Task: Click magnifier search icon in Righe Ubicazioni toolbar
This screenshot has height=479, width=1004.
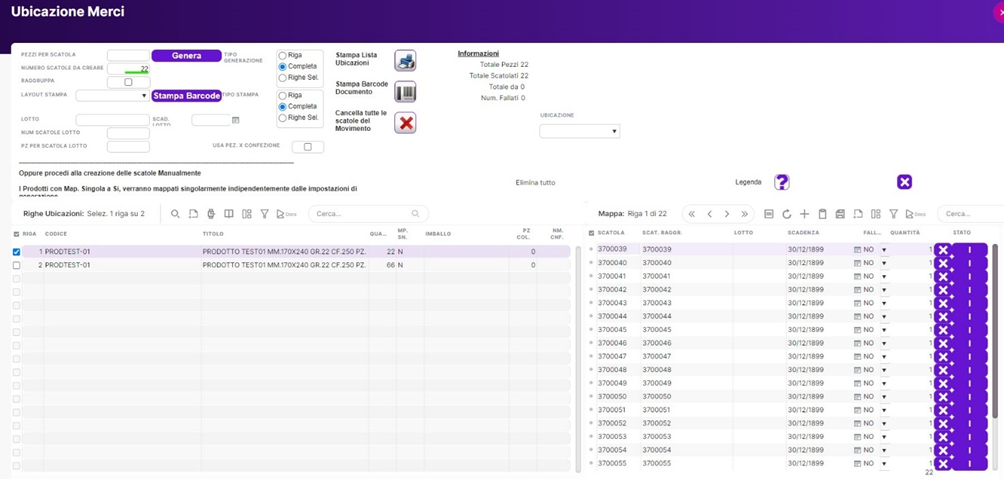Action: point(175,214)
